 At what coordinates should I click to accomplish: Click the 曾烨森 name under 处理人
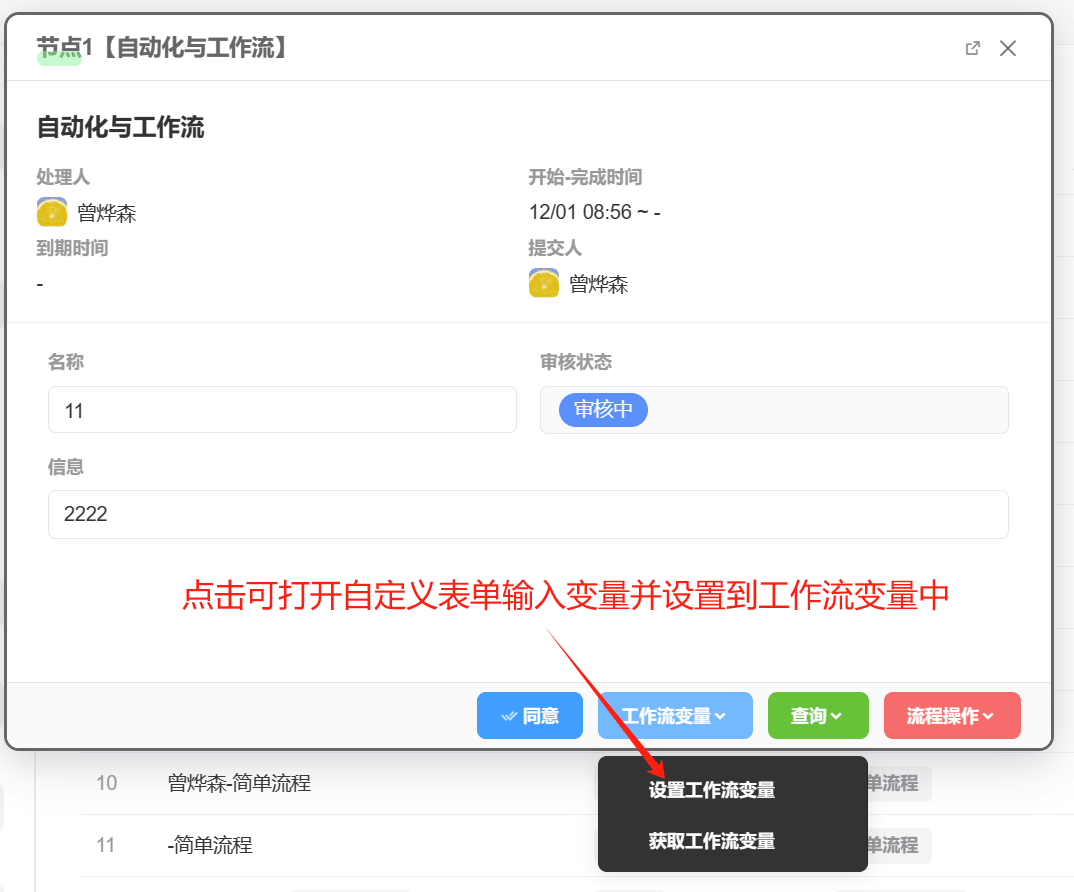pyautogui.click(x=106, y=213)
